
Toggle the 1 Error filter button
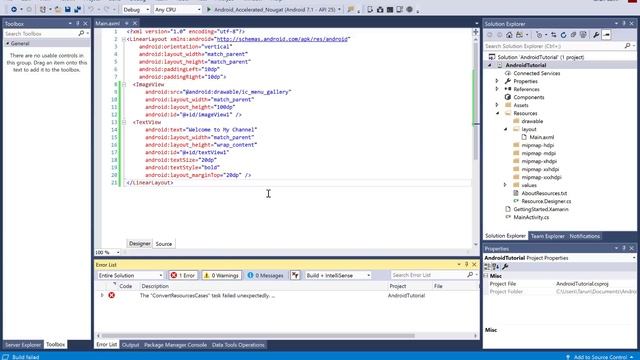183,276
